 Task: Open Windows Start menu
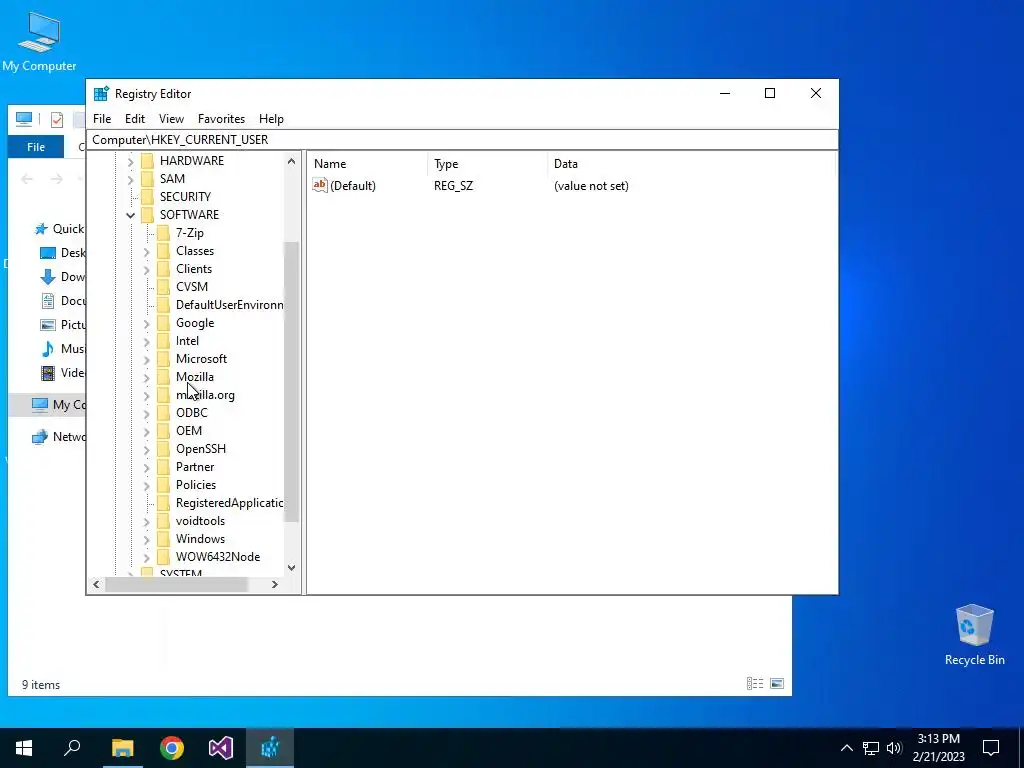(x=24, y=748)
